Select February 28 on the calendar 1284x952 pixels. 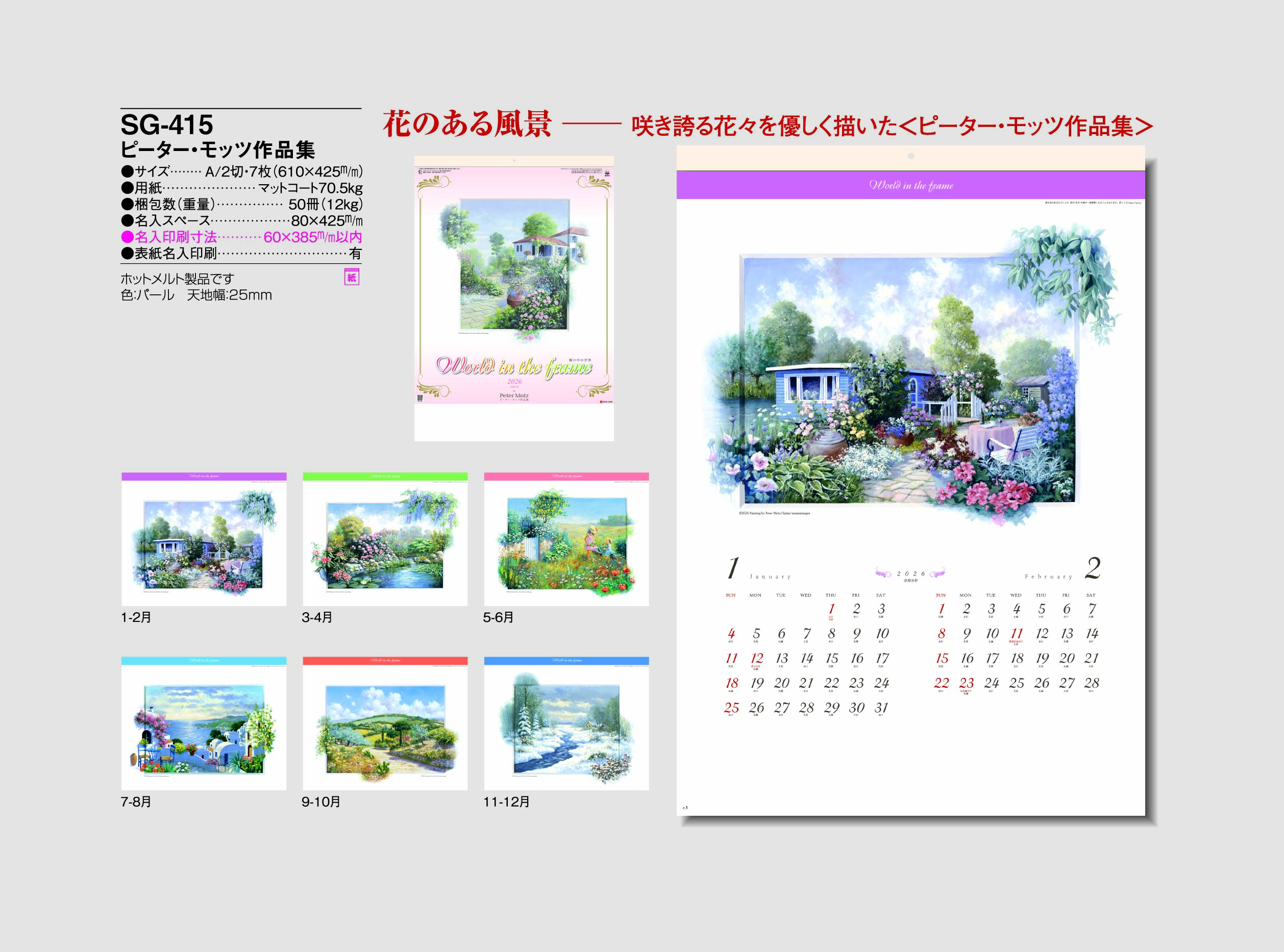pyautogui.click(x=1092, y=683)
